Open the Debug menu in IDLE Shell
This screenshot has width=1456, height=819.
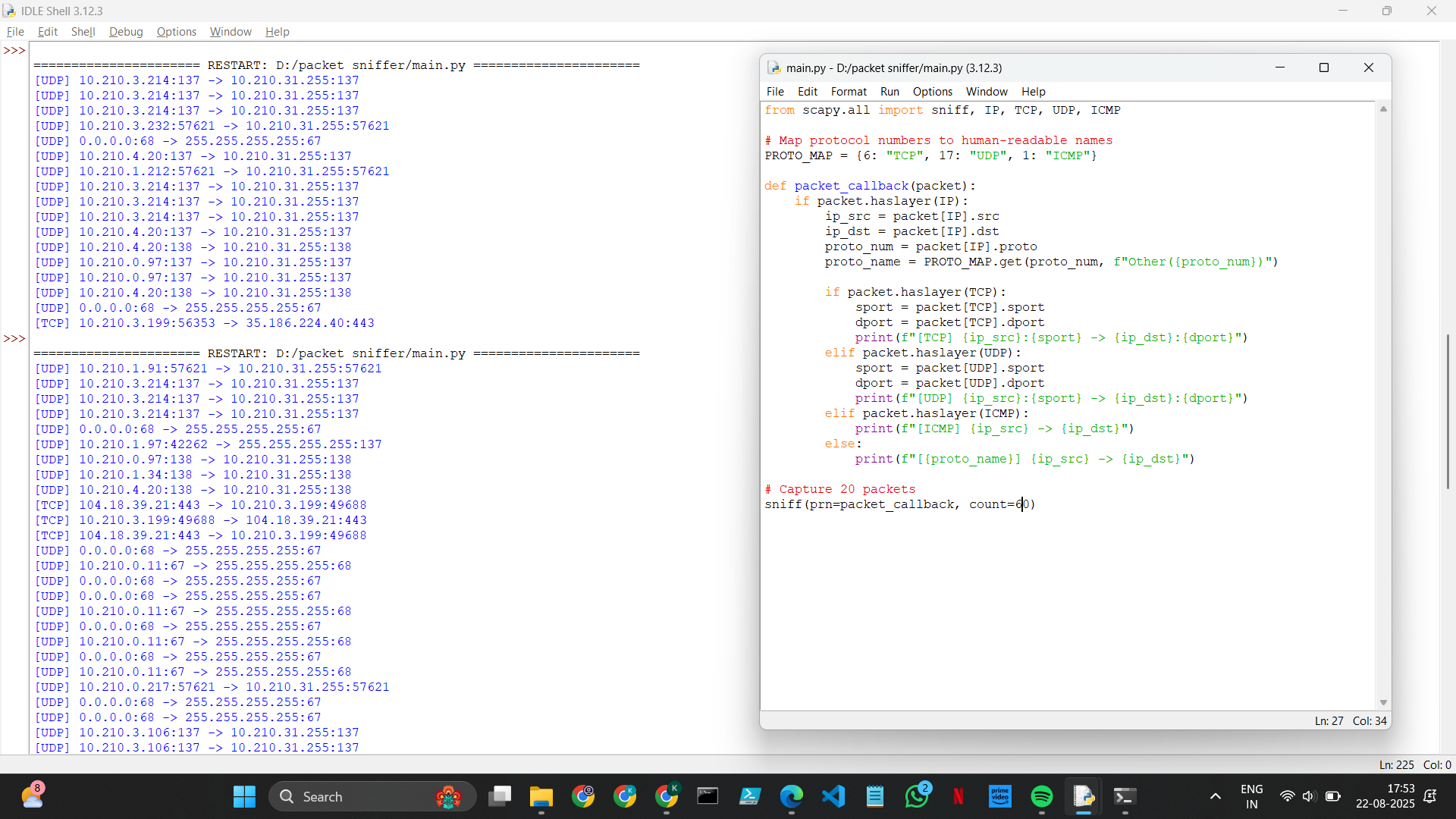[x=126, y=32]
